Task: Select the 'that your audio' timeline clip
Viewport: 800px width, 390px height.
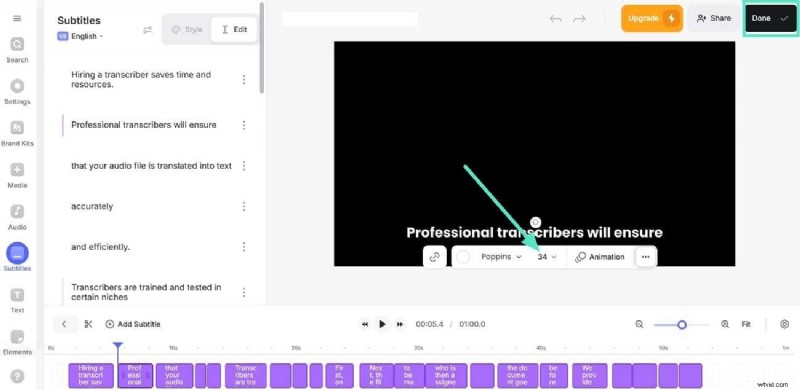Action: [174, 375]
